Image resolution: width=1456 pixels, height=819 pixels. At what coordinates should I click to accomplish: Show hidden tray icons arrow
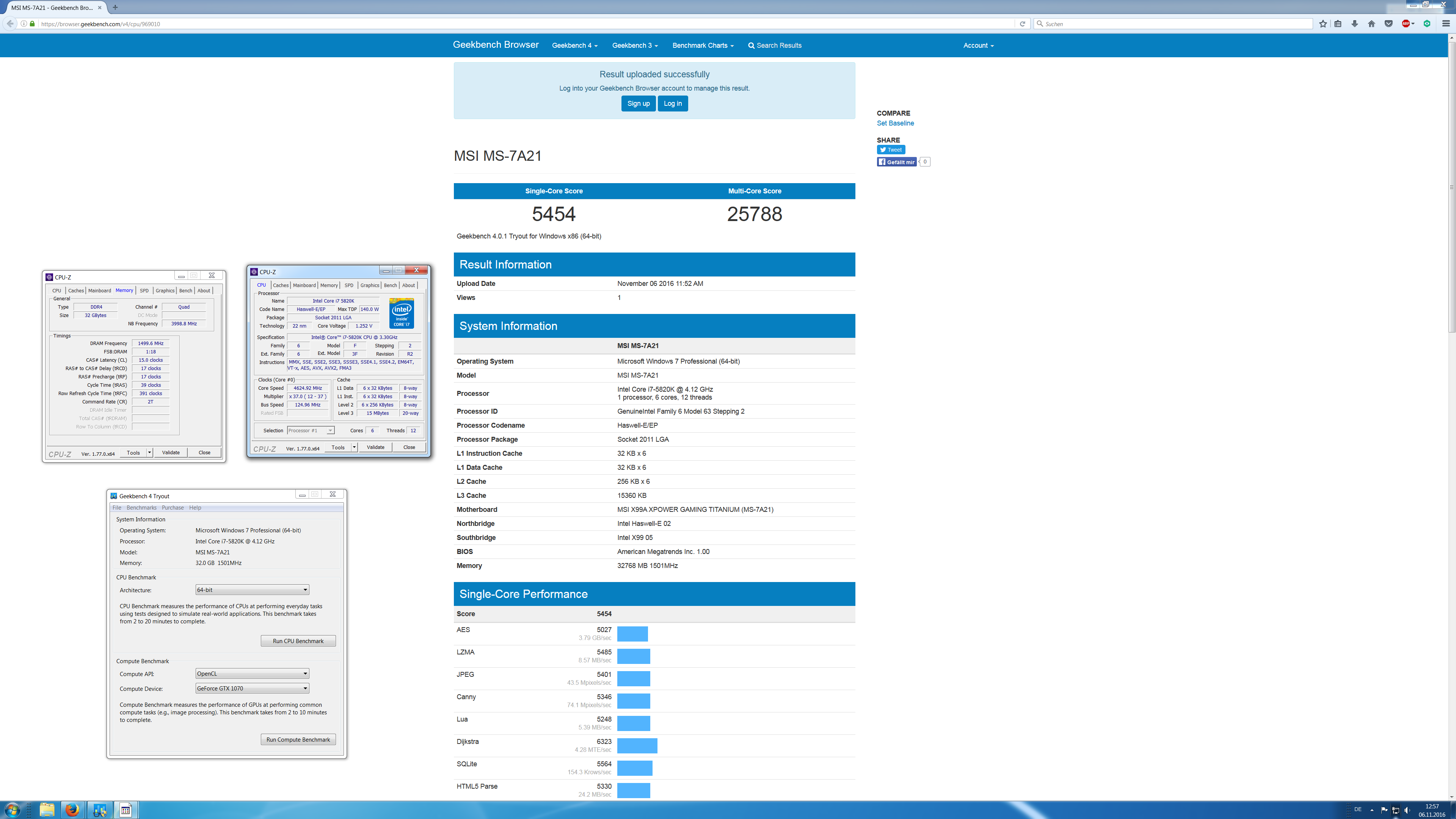1372,810
